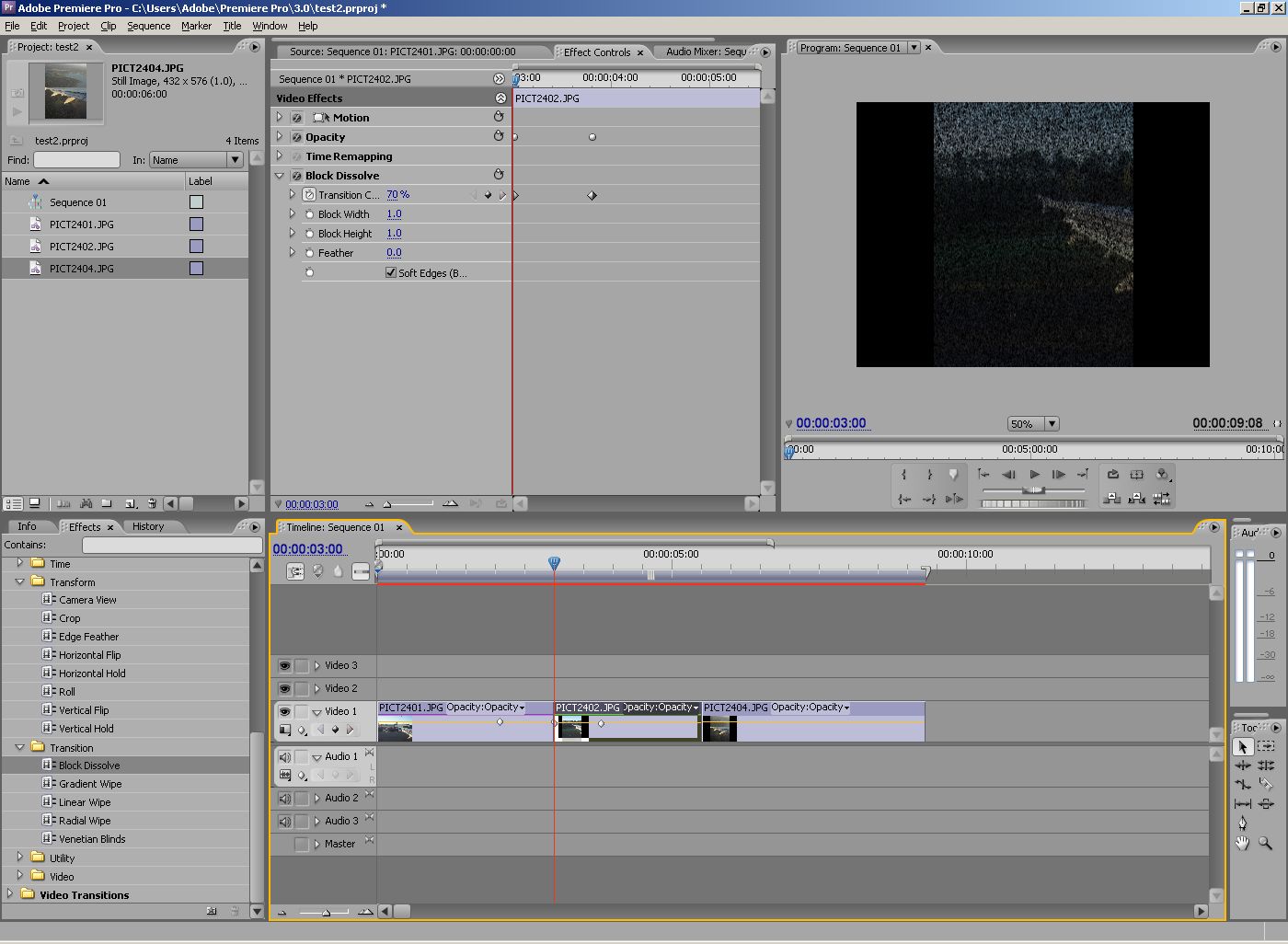This screenshot has width=1288, height=944.
Task: Expand the Motion effect properties
Action: [280, 117]
